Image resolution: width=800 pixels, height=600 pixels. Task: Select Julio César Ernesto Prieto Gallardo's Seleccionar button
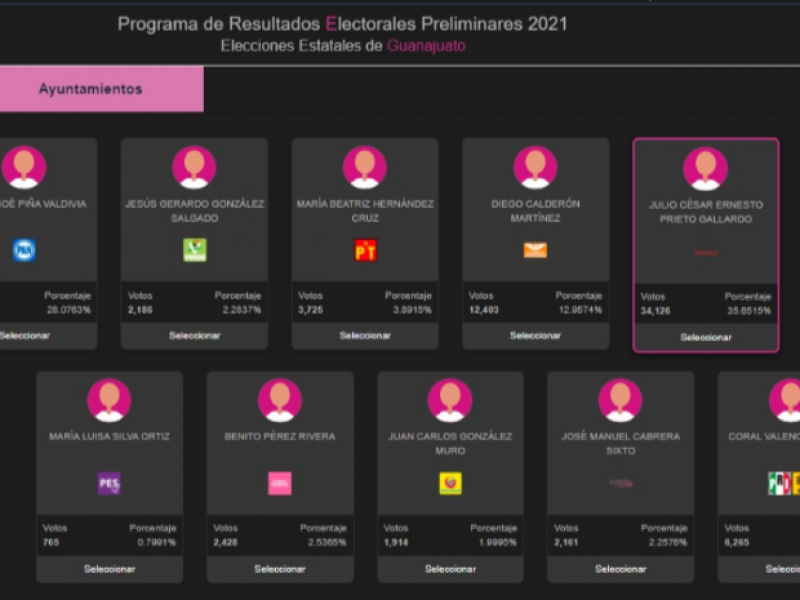[706, 337]
